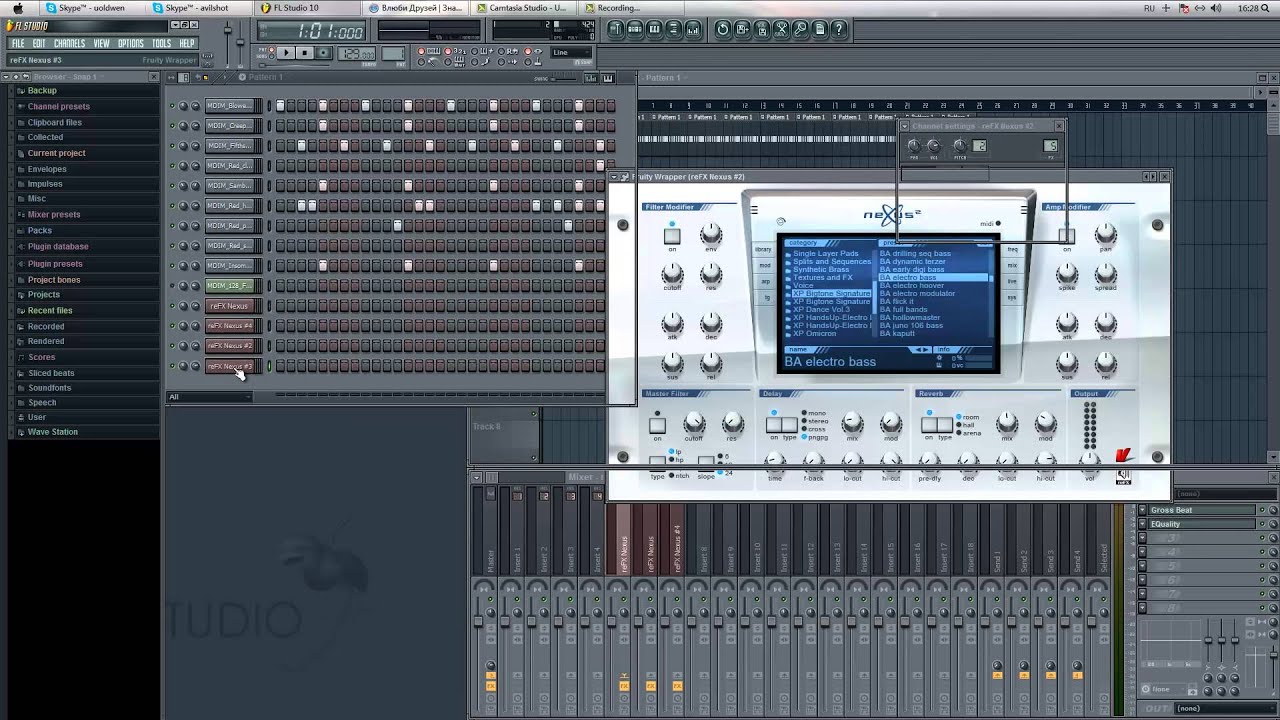Image resolution: width=1280 pixels, height=720 pixels.
Task: Start playback with the play button
Action: click(x=286, y=52)
